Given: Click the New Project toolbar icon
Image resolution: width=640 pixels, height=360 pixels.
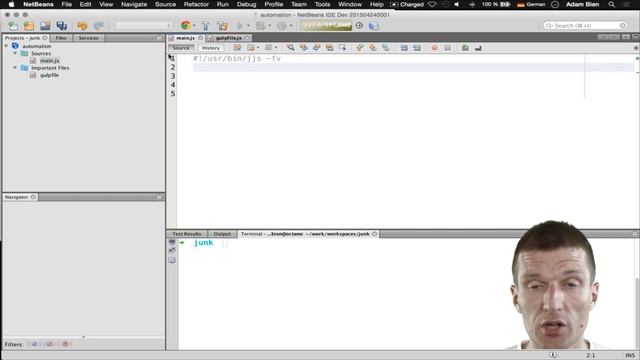Looking at the screenshot, I should pyautogui.click(x=29, y=26).
